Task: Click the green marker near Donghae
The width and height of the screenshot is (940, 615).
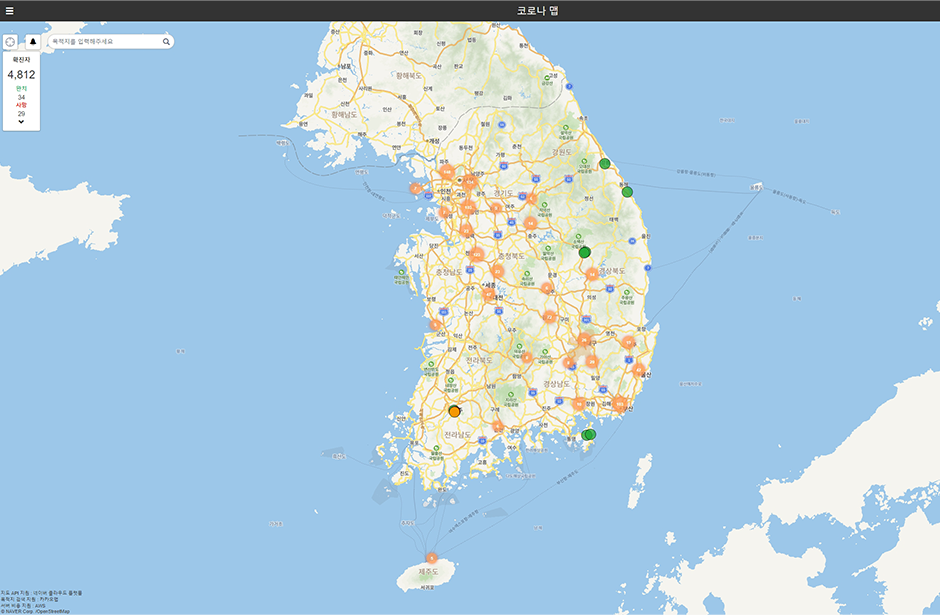Action: (627, 192)
